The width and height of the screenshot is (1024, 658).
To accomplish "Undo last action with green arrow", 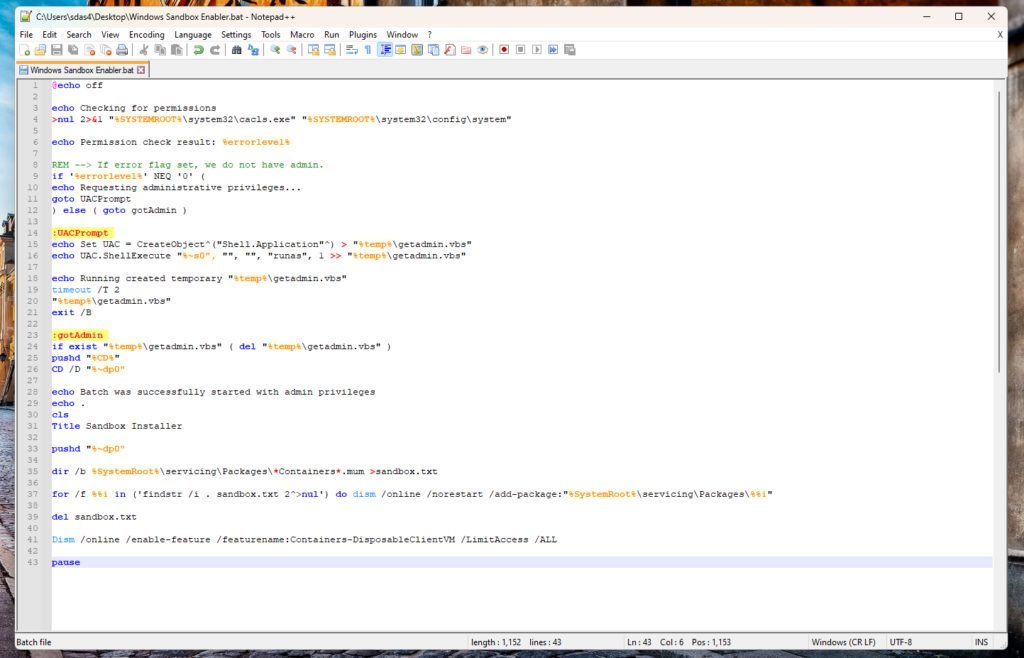I will pyautogui.click(x=199, y=50).
